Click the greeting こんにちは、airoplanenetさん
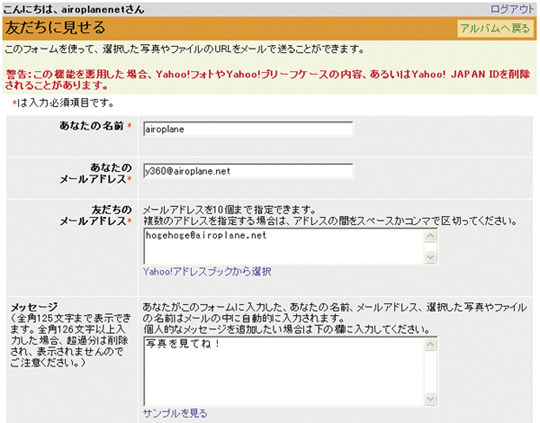The width and height of the screenshot is (540, 423). pos(74,9)
